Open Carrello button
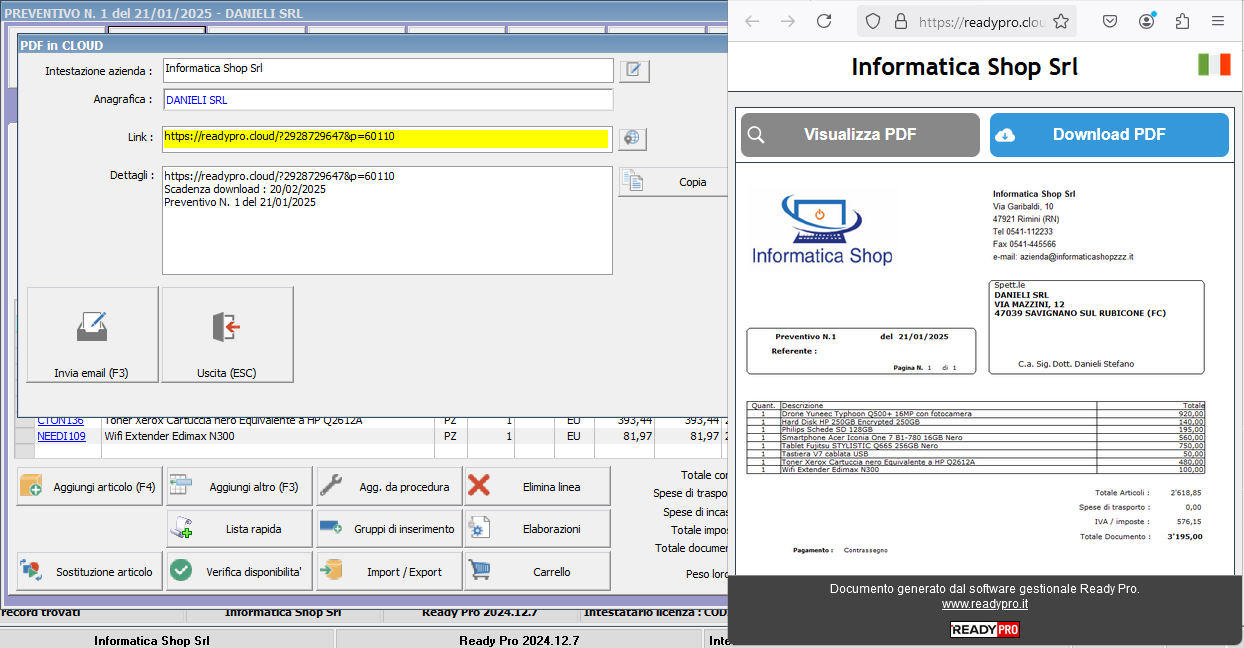1244x648 pixels. pyautogui.click(x=538, y=572)
